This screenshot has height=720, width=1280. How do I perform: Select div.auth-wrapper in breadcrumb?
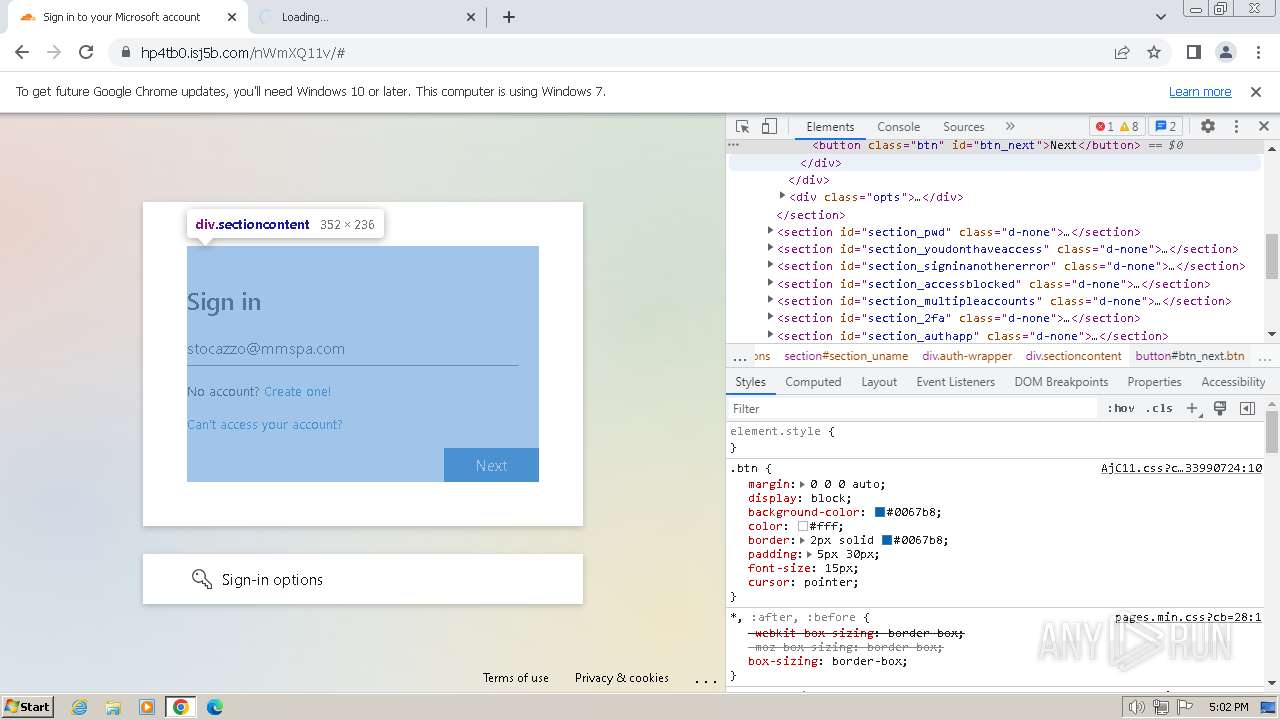pos(967,356)
